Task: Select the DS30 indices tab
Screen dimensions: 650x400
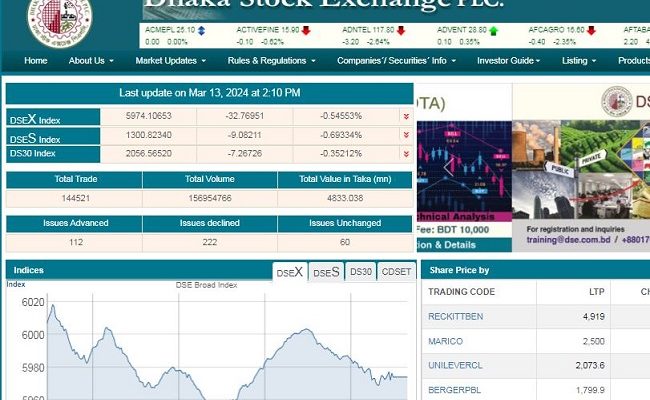Action: [x=361, y=272]
